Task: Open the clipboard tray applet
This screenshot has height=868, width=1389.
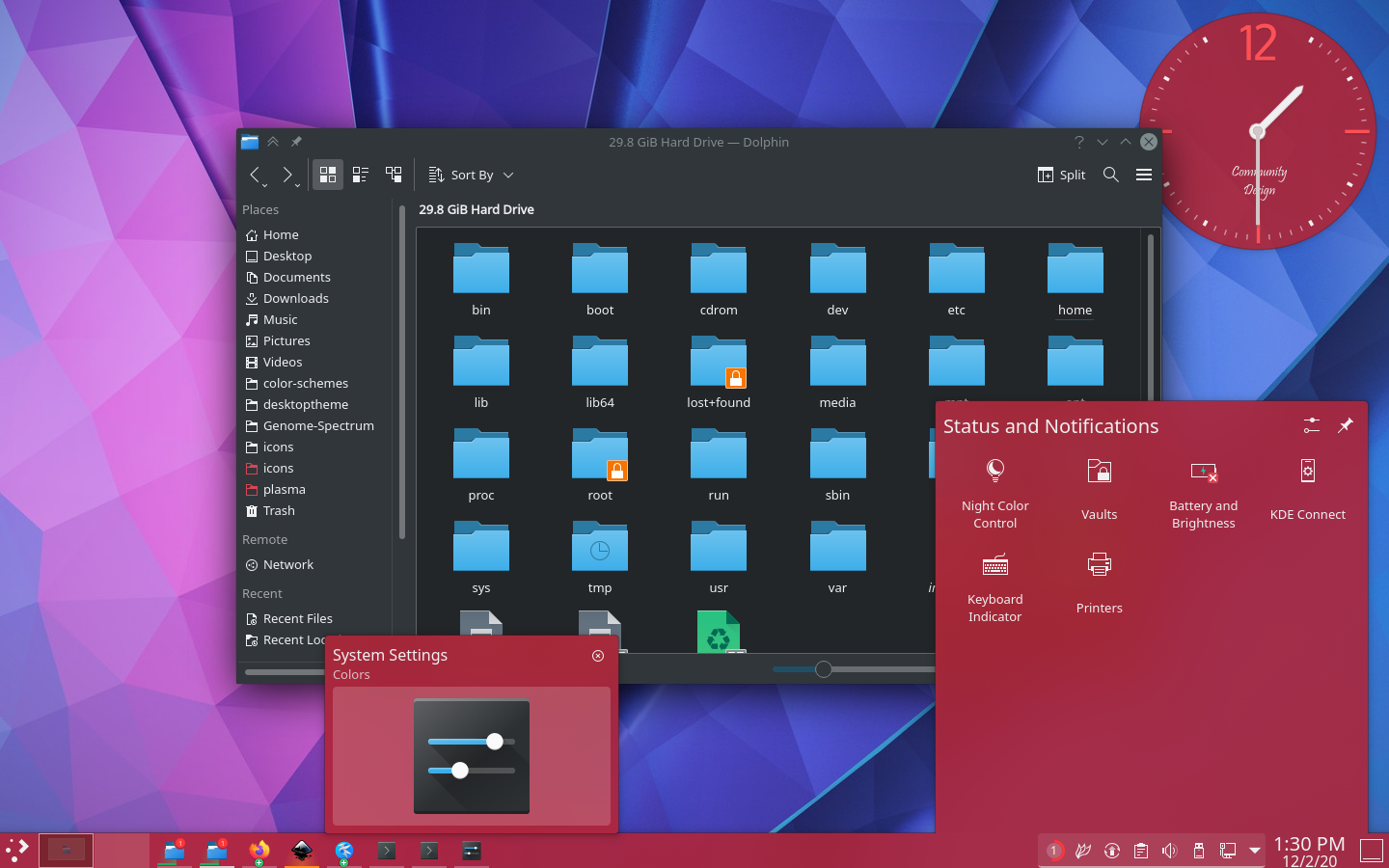Action: pos(1141,851)
